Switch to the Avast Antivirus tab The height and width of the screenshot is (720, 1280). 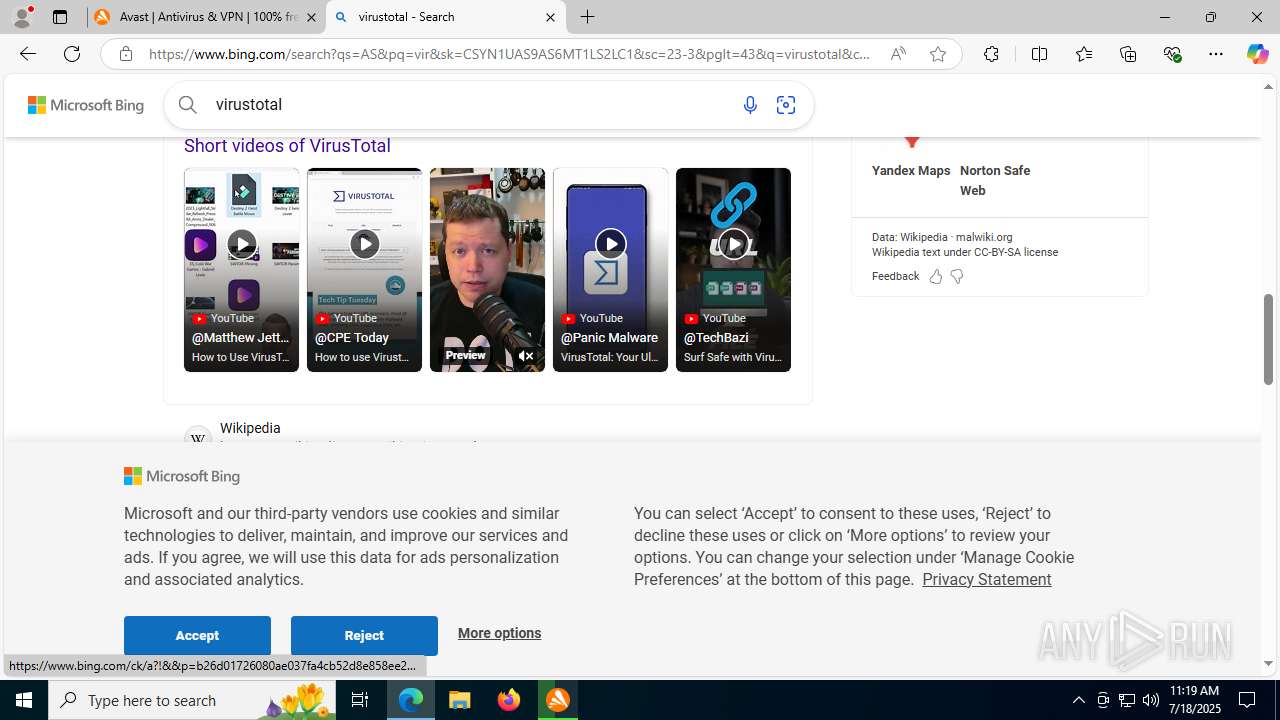tap(205, 17)
